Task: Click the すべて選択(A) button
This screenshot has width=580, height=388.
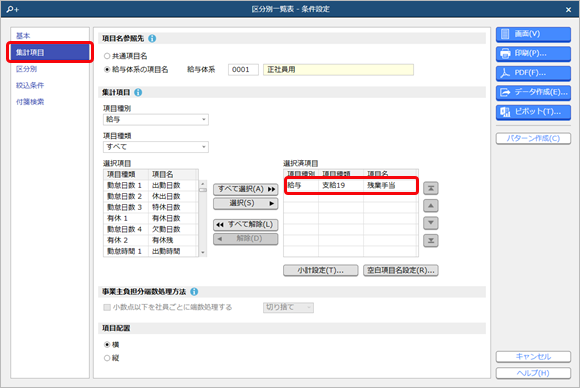Action: point(246,189)
